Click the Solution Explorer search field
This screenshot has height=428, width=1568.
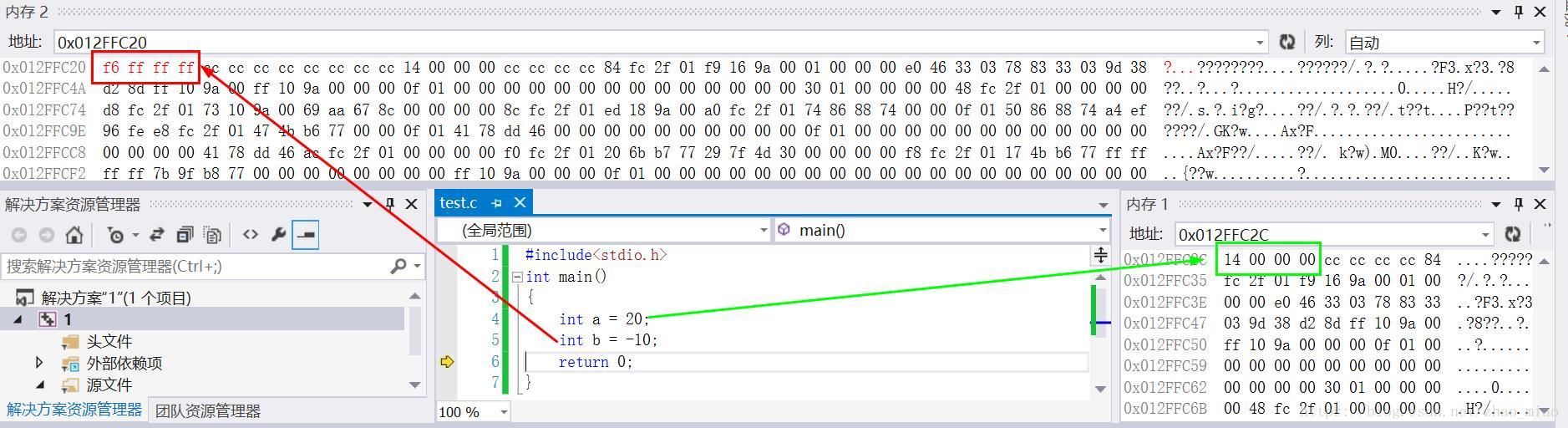tap(194, 266)
